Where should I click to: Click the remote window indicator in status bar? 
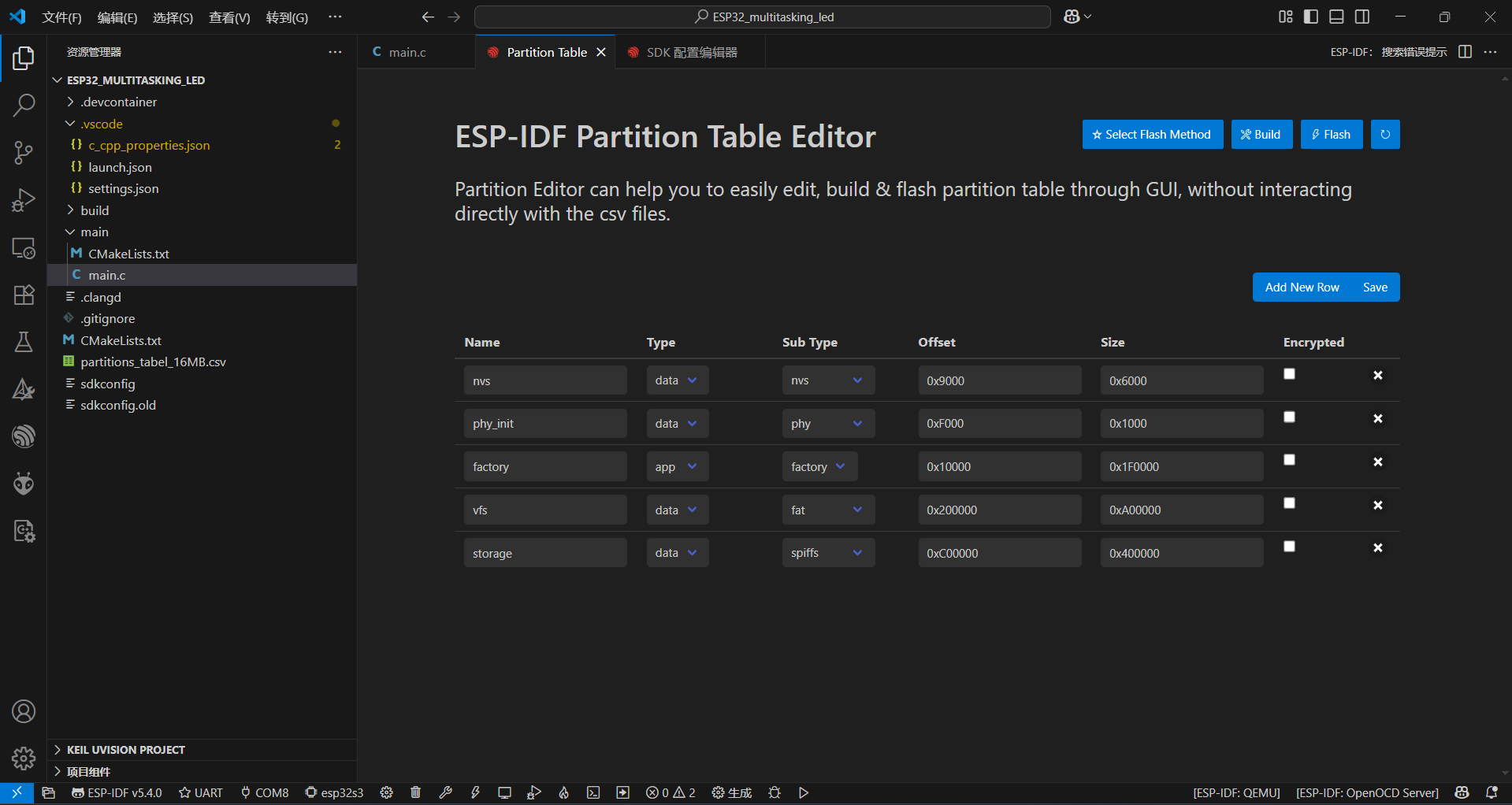[x=17, y=792]
